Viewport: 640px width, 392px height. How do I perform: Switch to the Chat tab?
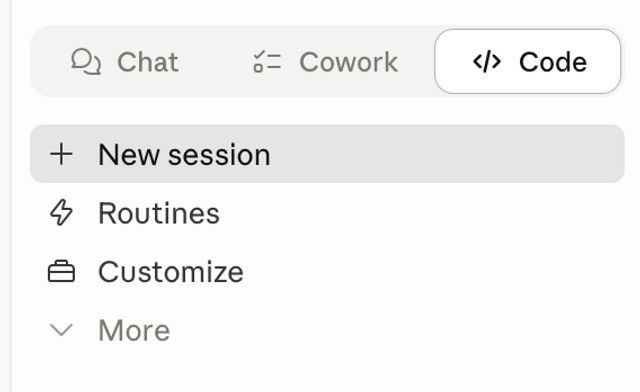(125, 62)
